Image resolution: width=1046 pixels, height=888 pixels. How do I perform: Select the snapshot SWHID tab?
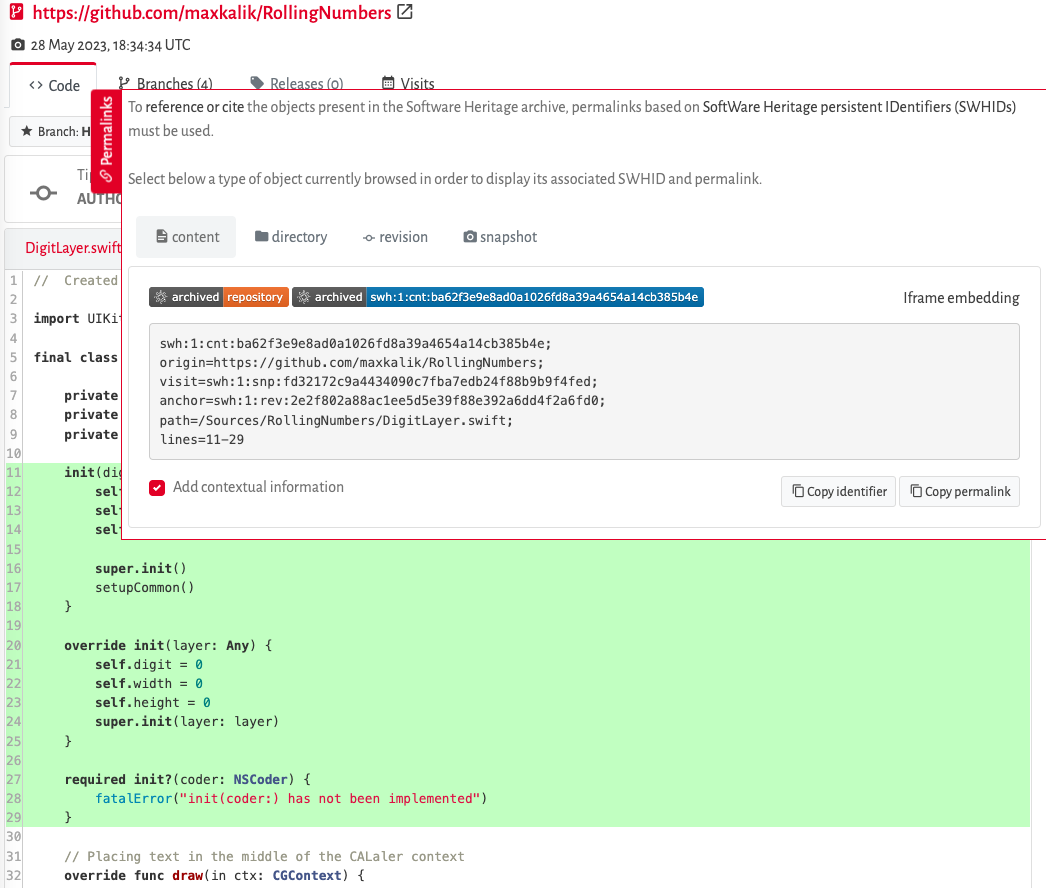pyautogui.click(x=500, y=237)
